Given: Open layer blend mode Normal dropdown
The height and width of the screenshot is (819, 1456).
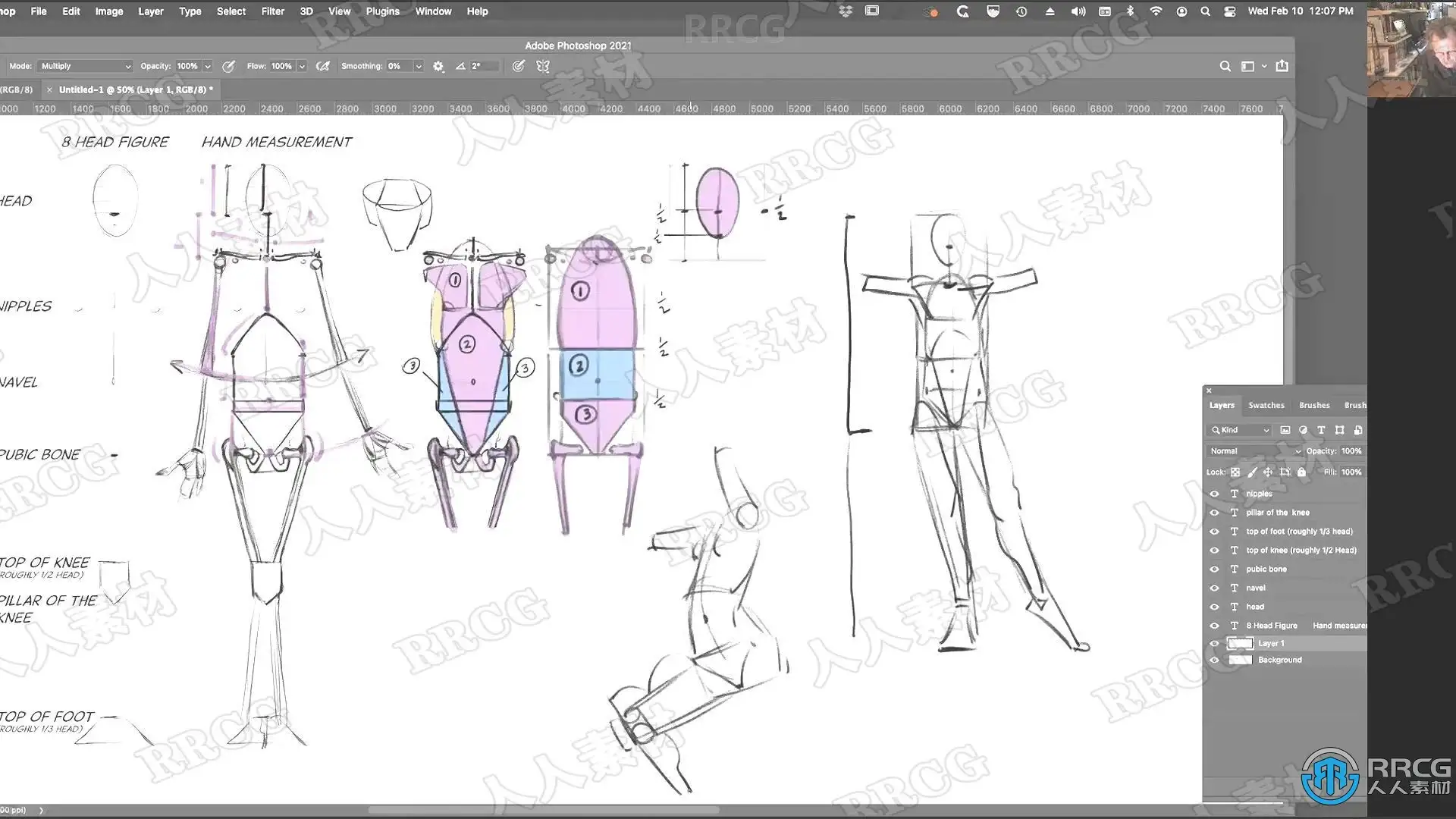Looking at the screenshot, I should pos(1254,450).
